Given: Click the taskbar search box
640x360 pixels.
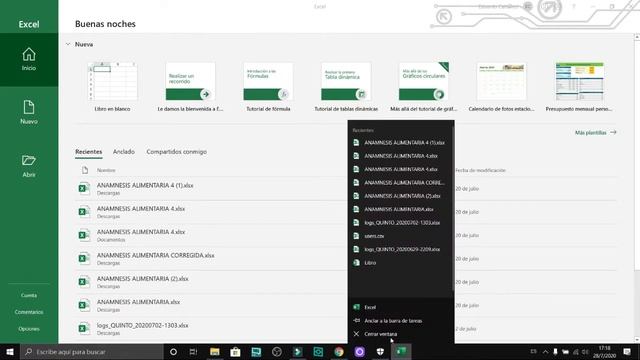Looking at the screenshot, I should click(x=91, y=352).
